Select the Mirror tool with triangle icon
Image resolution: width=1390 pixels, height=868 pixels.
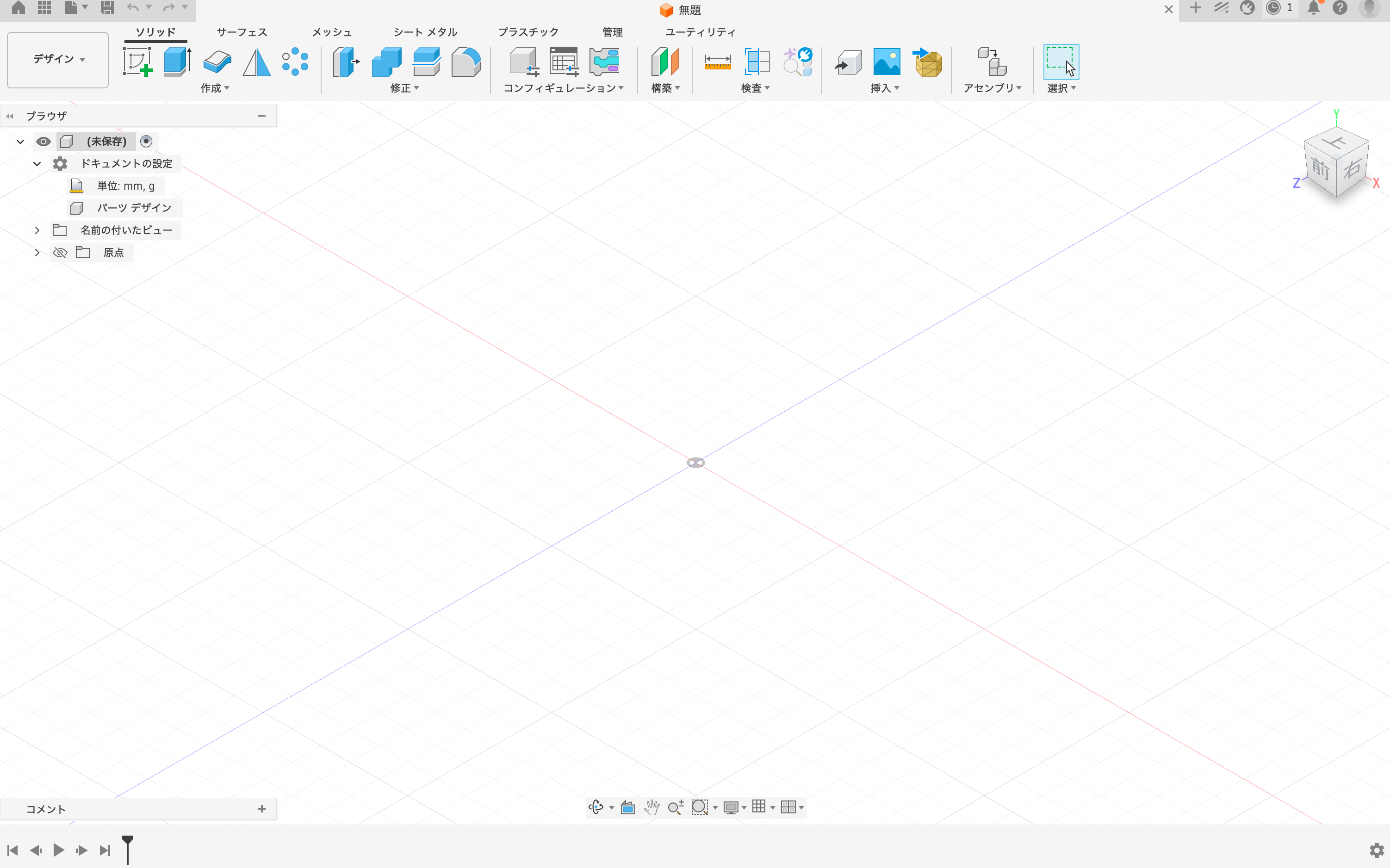click(256, 62)
